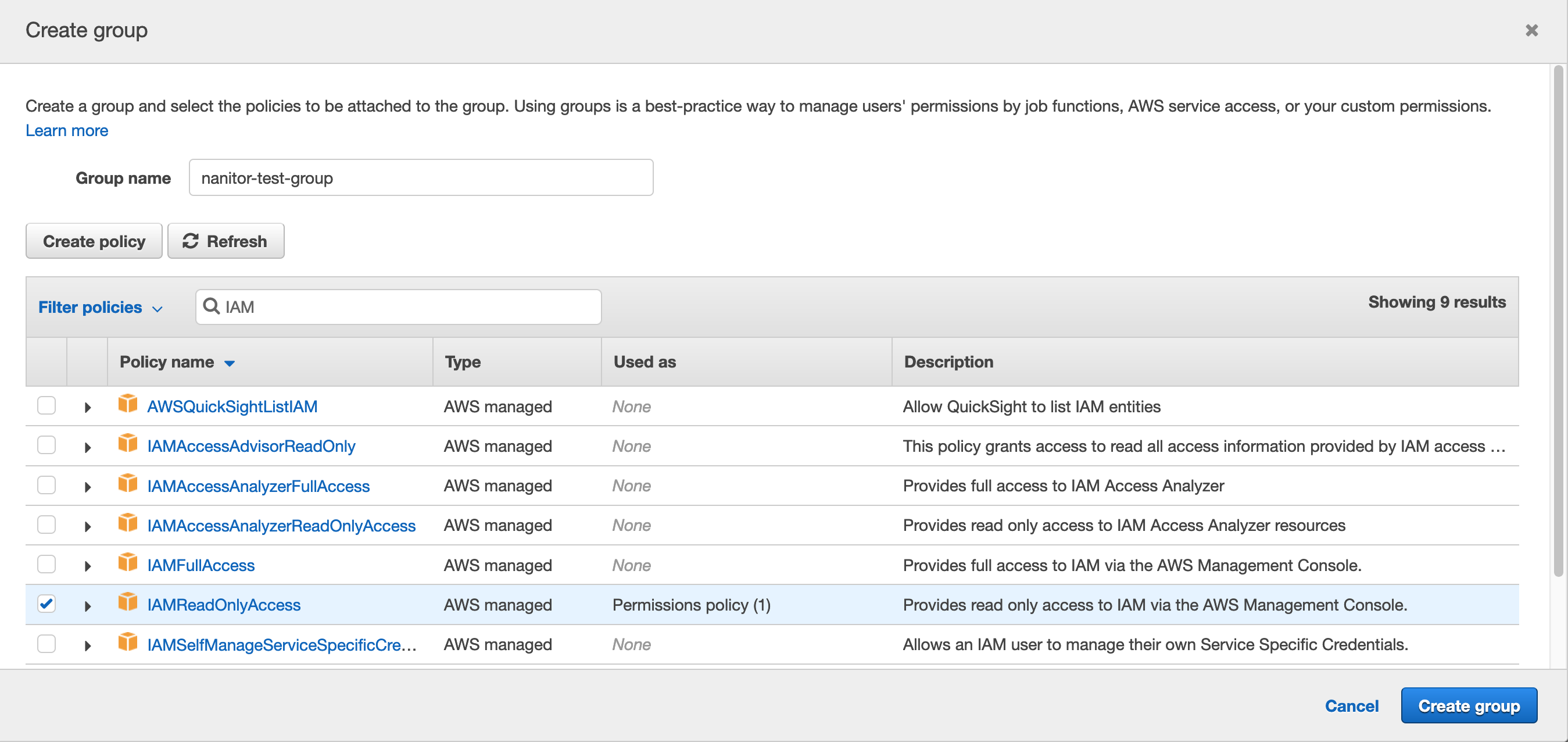Image resolution: width=1568 pixels, height=742 pixels.
Task: Expand the IAMSelfManageServiceSpecificCredentials row arrow
Action: coord(88,645)
